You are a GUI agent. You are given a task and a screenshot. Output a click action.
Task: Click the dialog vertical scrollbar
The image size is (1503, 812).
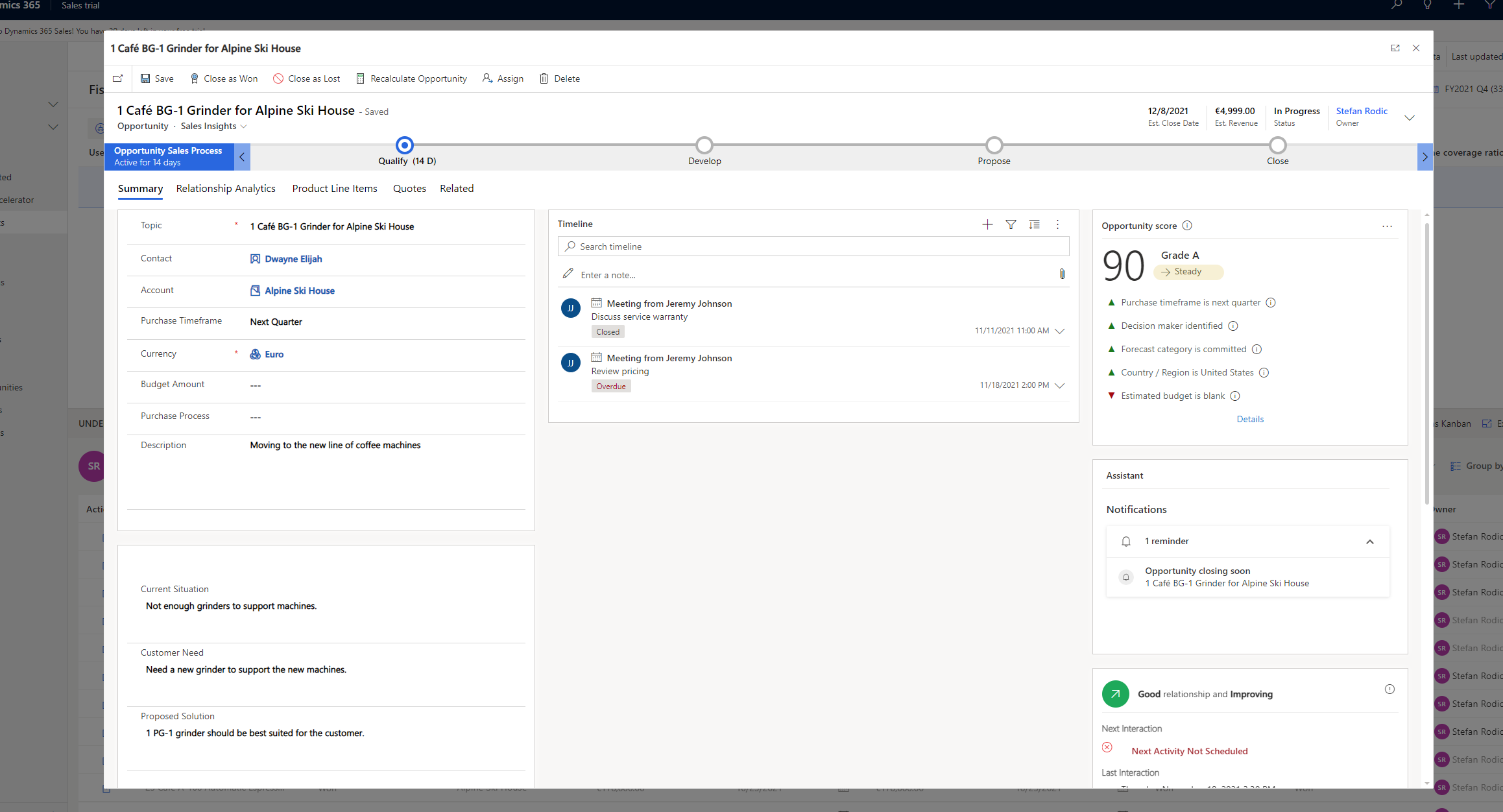tap(1426, 363)
